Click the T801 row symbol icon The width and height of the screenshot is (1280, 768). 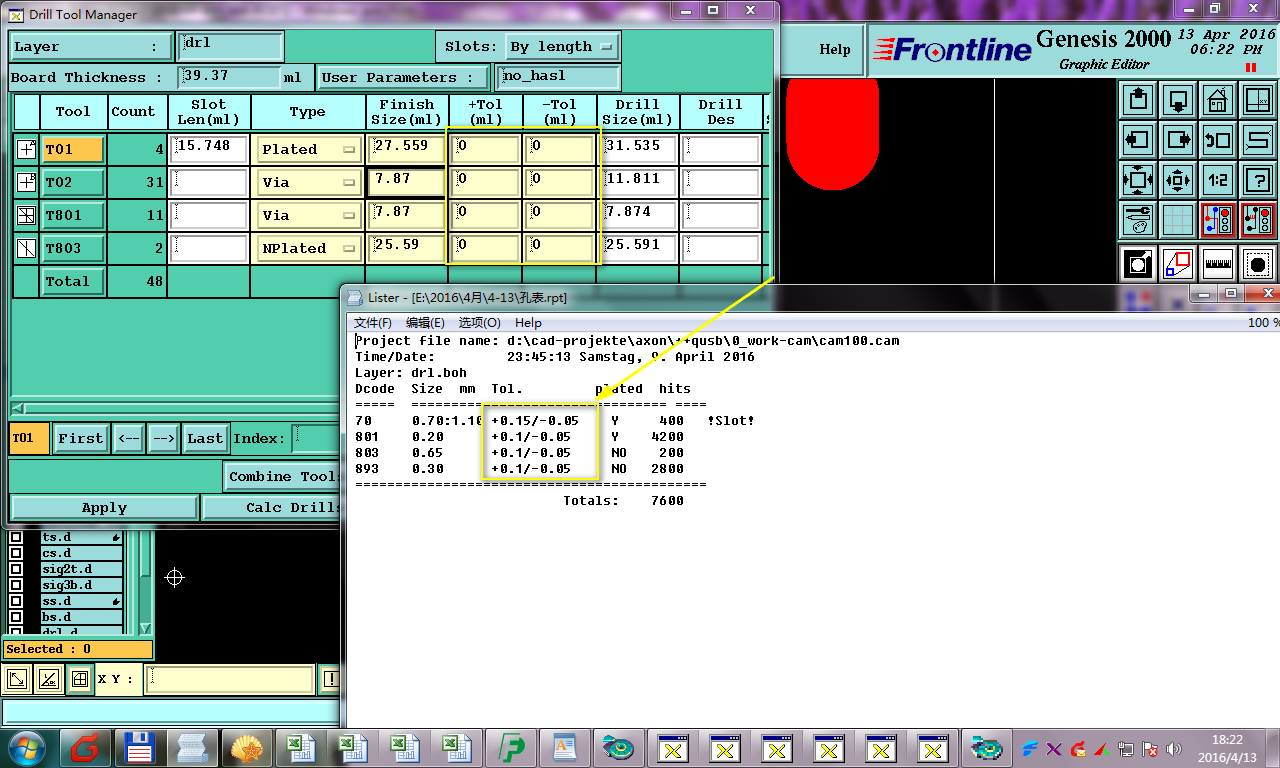26,215
